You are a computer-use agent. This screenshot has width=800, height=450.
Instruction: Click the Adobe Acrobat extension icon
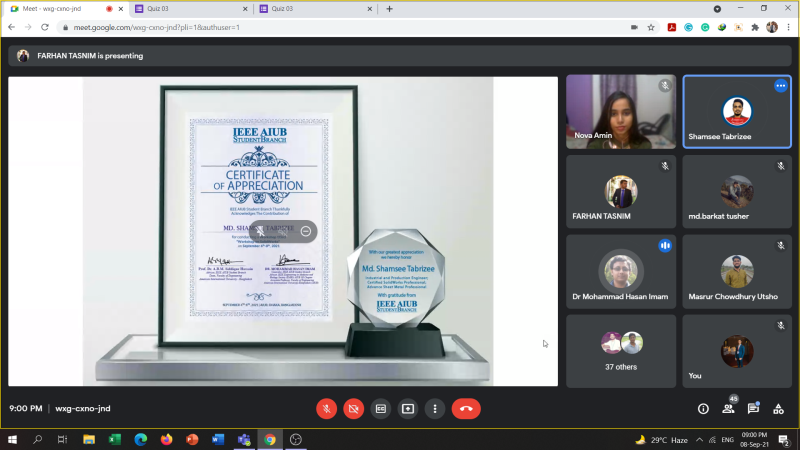[672, 27]
